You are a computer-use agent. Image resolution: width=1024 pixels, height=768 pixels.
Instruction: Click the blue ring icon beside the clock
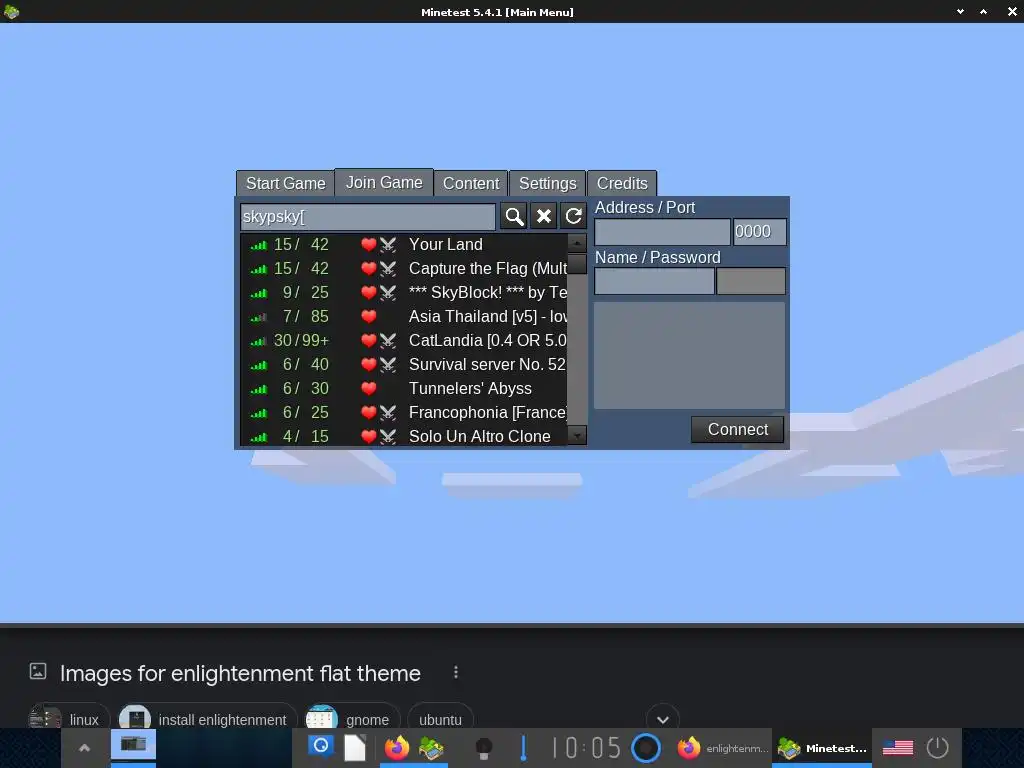click(x=646, y=748)
